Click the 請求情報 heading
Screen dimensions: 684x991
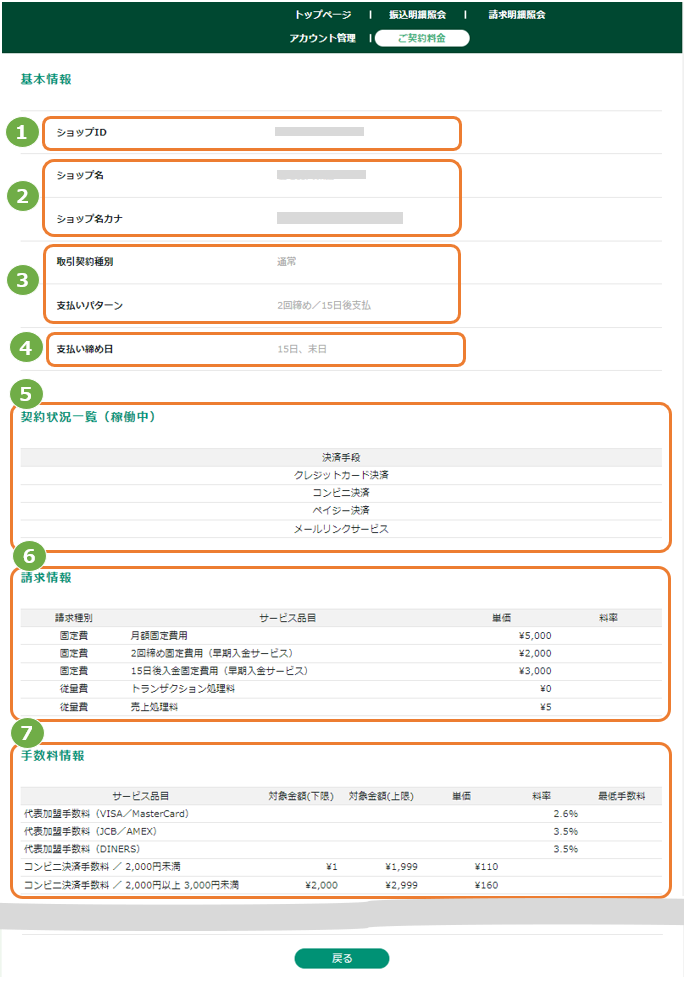point(46,578)
